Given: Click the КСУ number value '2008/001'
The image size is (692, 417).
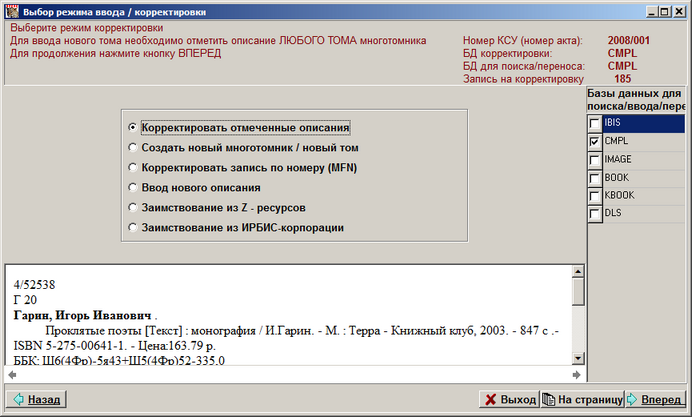Looking at the screenshot, I should pyautogui.click(x=628, y=41).
